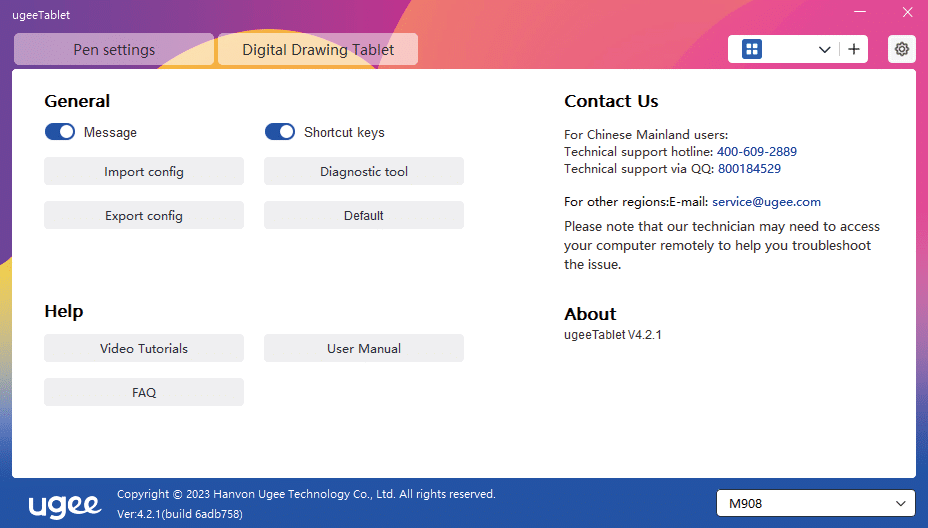Click the hotline number 400-609-2889
The height and width of the screenshot is (528, 928).
coord(756,152)
